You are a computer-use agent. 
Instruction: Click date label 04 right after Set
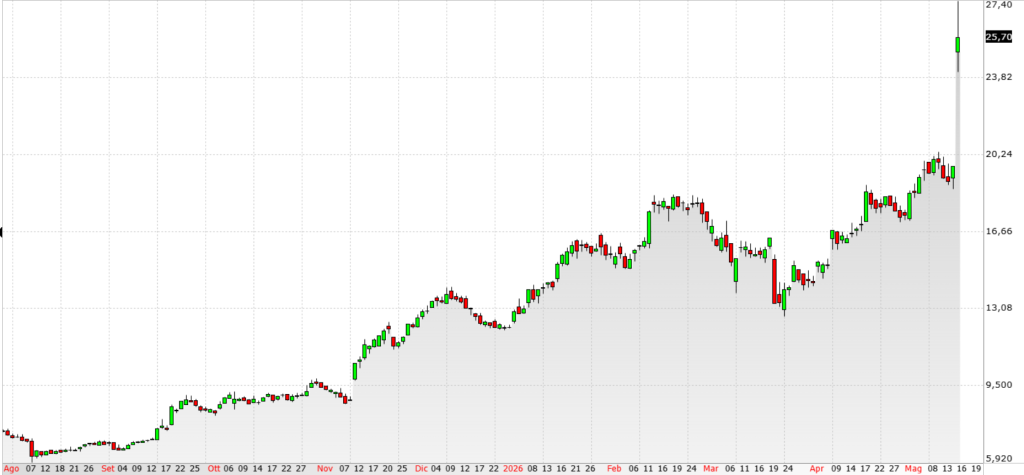pos(122,468)
